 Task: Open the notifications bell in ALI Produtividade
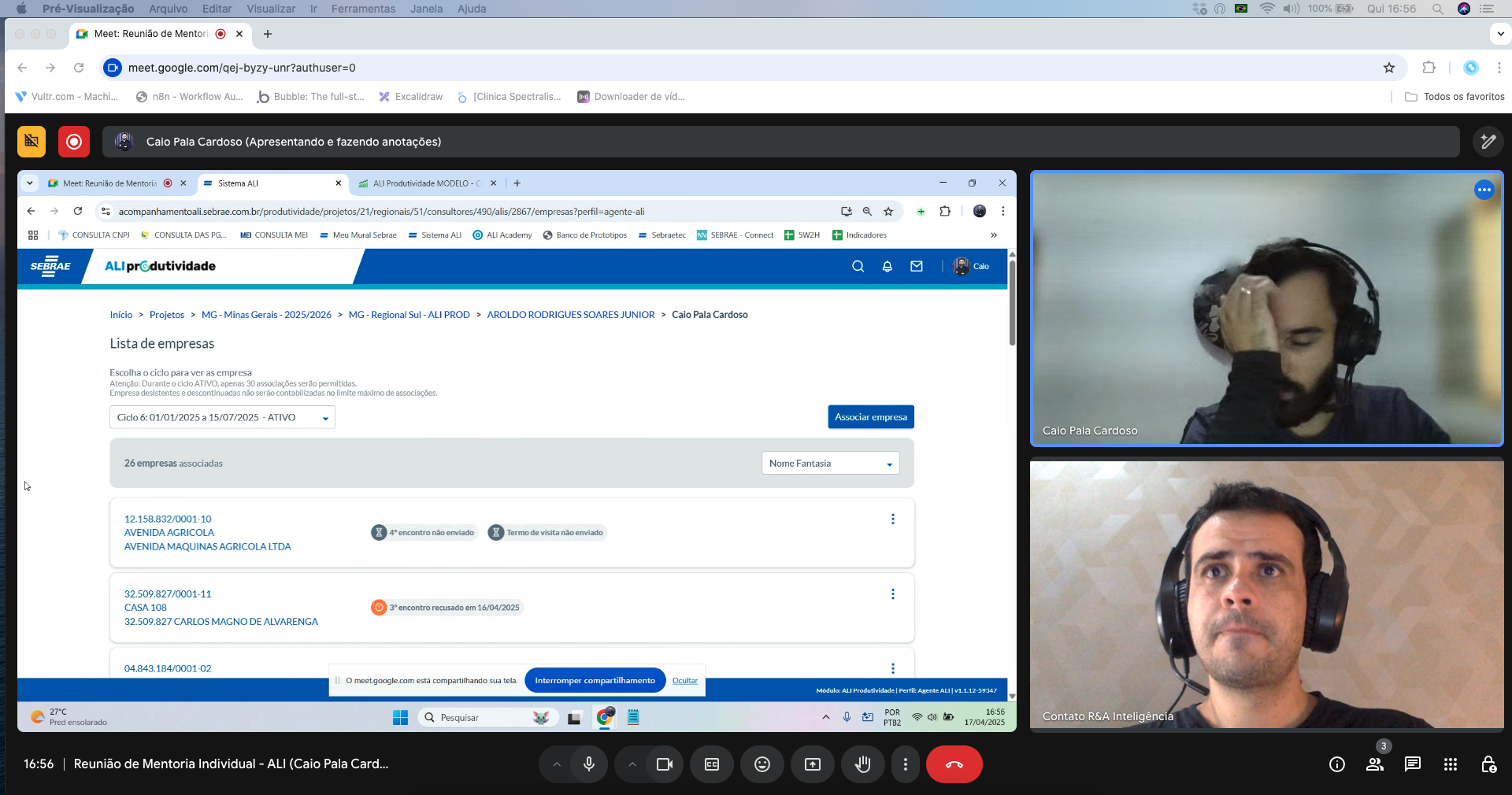(x=887, y=266)
